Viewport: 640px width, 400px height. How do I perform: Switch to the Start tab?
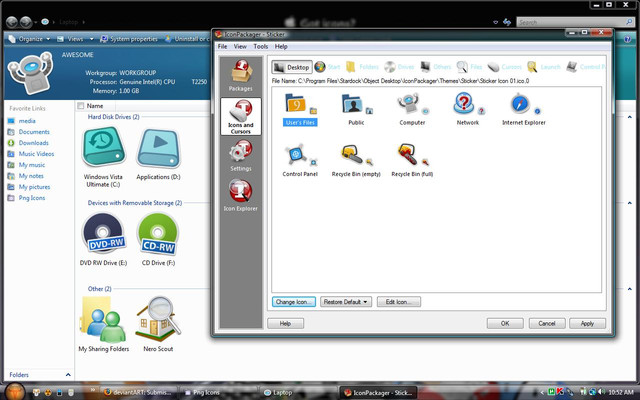pos(327,67)
